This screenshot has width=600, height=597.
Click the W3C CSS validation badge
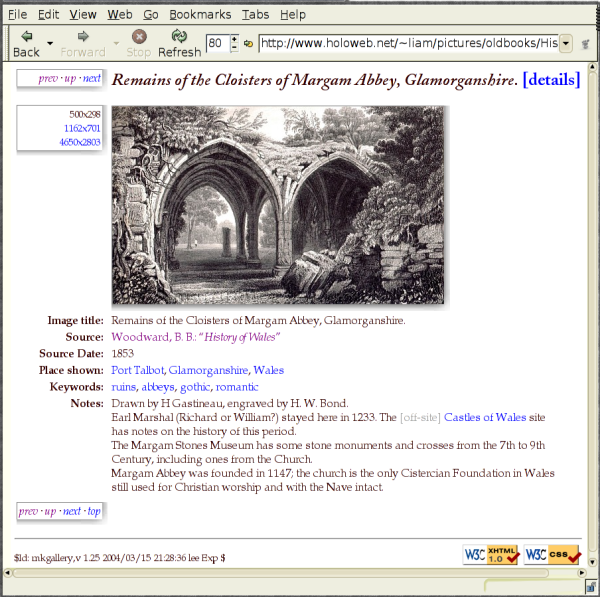552,555
